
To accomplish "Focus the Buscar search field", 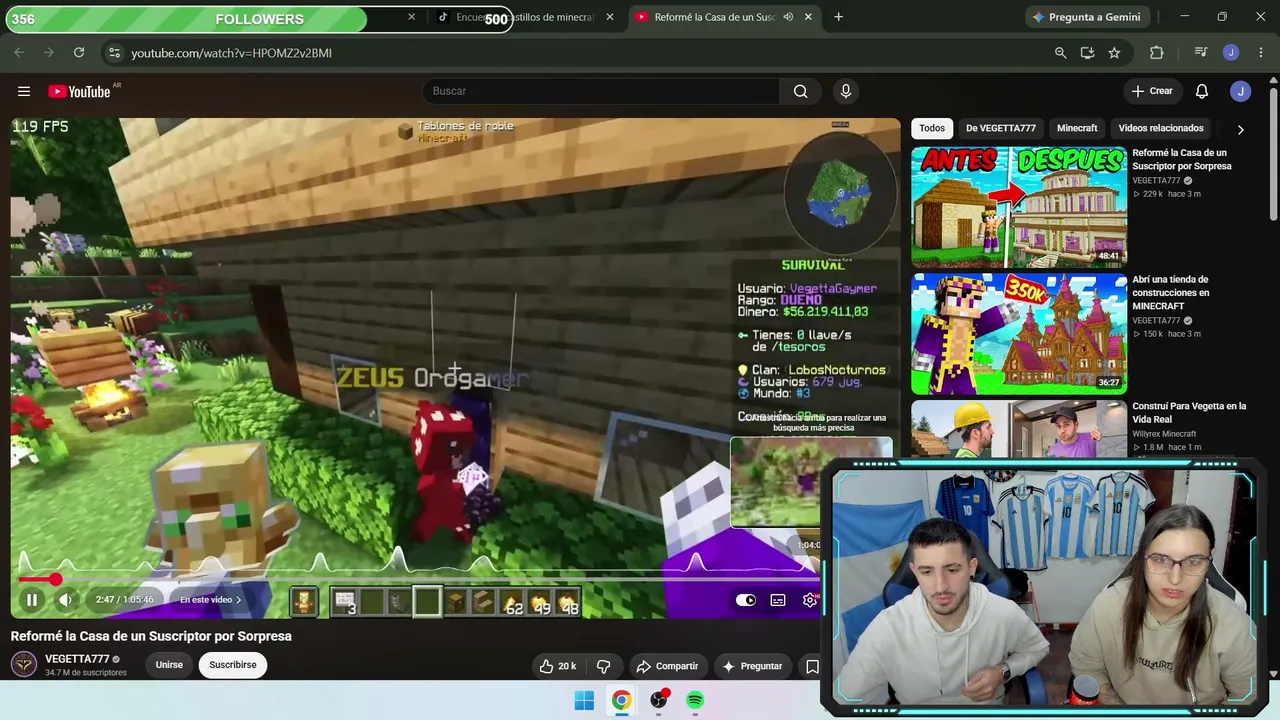I will (x=600, y=91).
